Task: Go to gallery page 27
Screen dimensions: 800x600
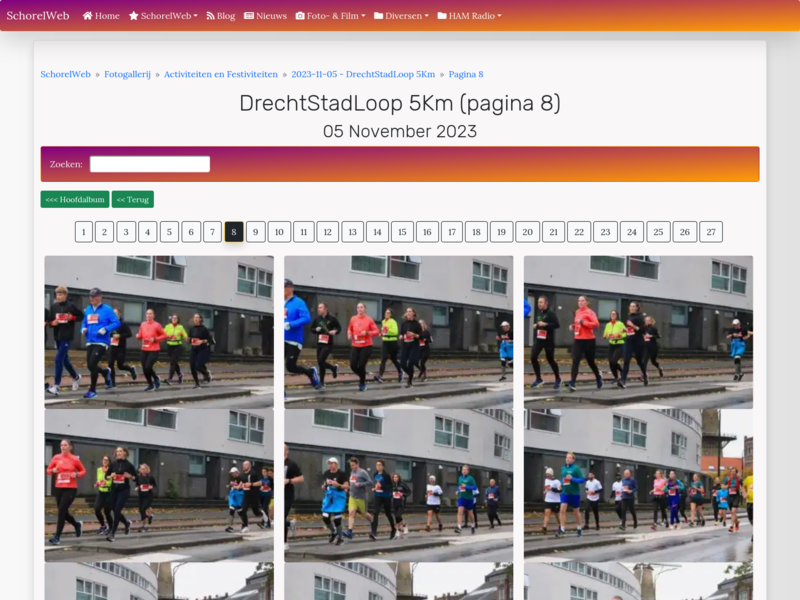Action: pos(711,232)
